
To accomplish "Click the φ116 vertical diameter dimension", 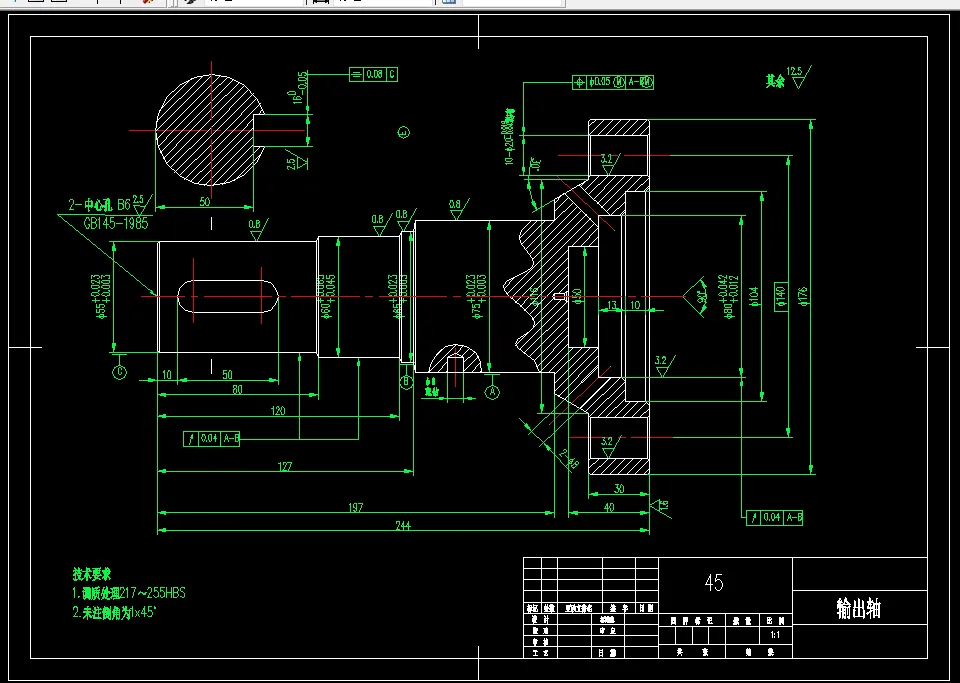I will pyautogui.click(x=534, y=296).
